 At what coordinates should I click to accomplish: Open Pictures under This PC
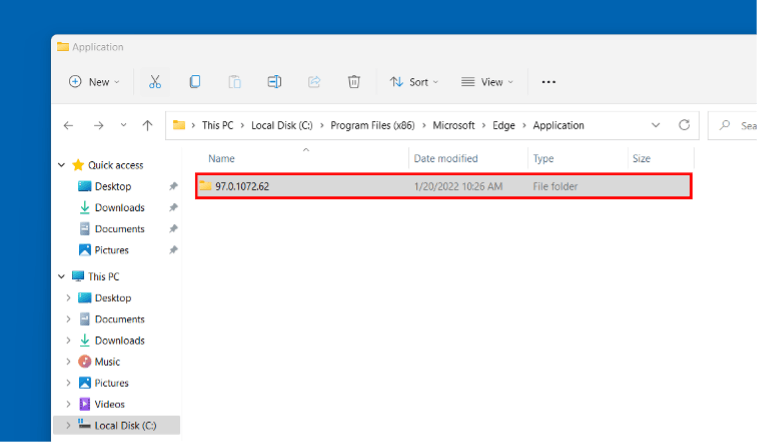coord(111,383)
